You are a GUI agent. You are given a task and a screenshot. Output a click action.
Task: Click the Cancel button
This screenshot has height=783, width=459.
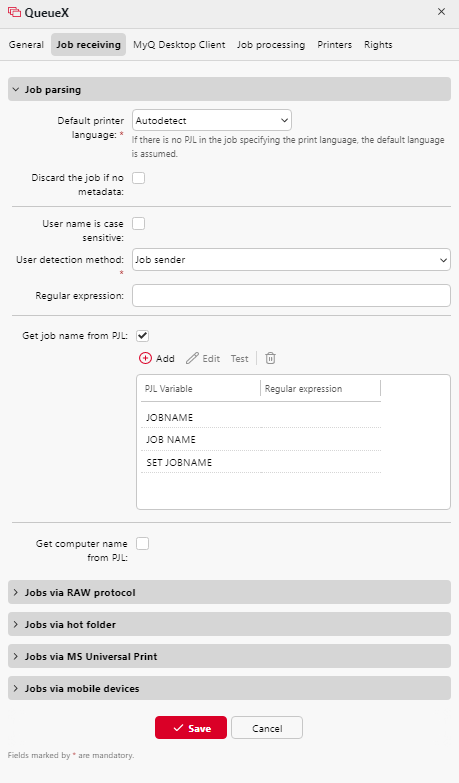[x=267, y=728]
